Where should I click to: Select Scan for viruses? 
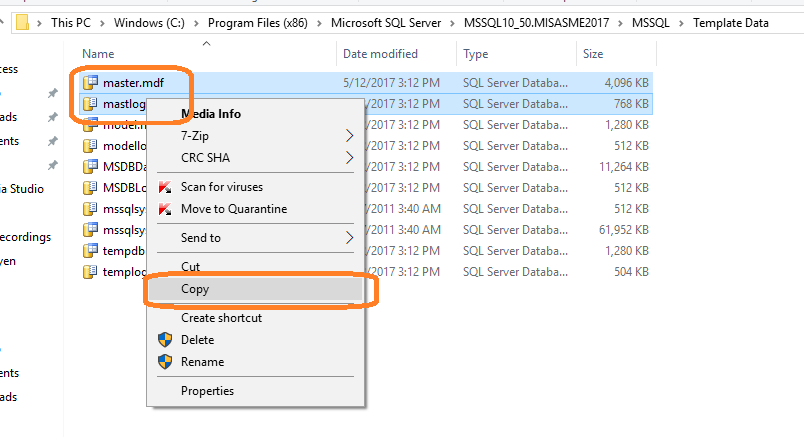(255, 187)
